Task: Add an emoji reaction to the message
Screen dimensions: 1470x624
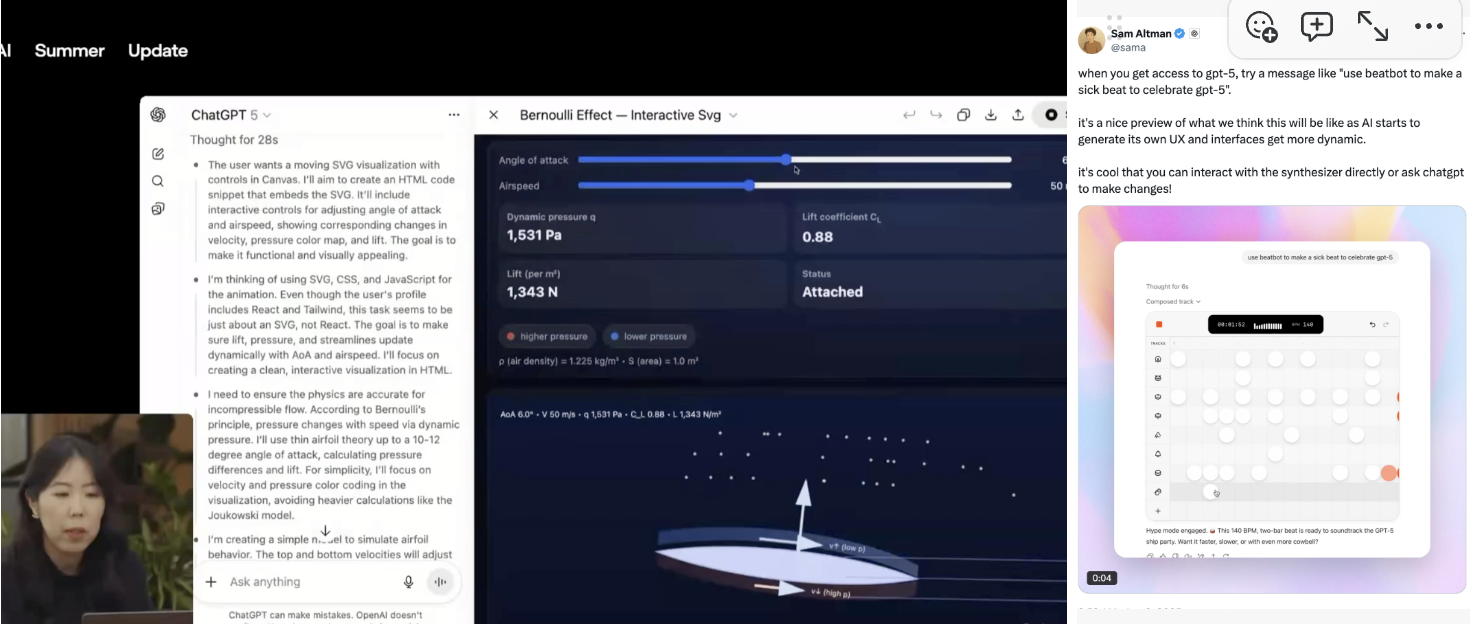Action: 1262,27
